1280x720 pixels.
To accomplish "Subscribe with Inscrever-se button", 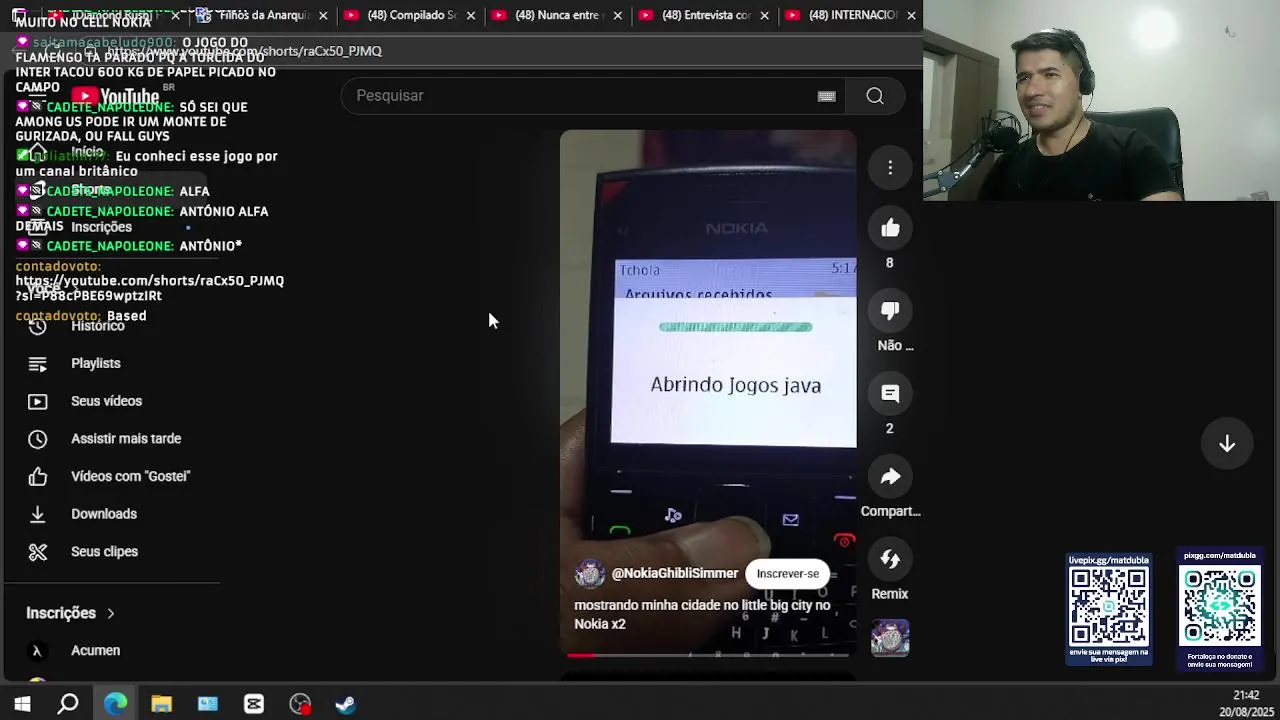I will click(x=787, y=574).
